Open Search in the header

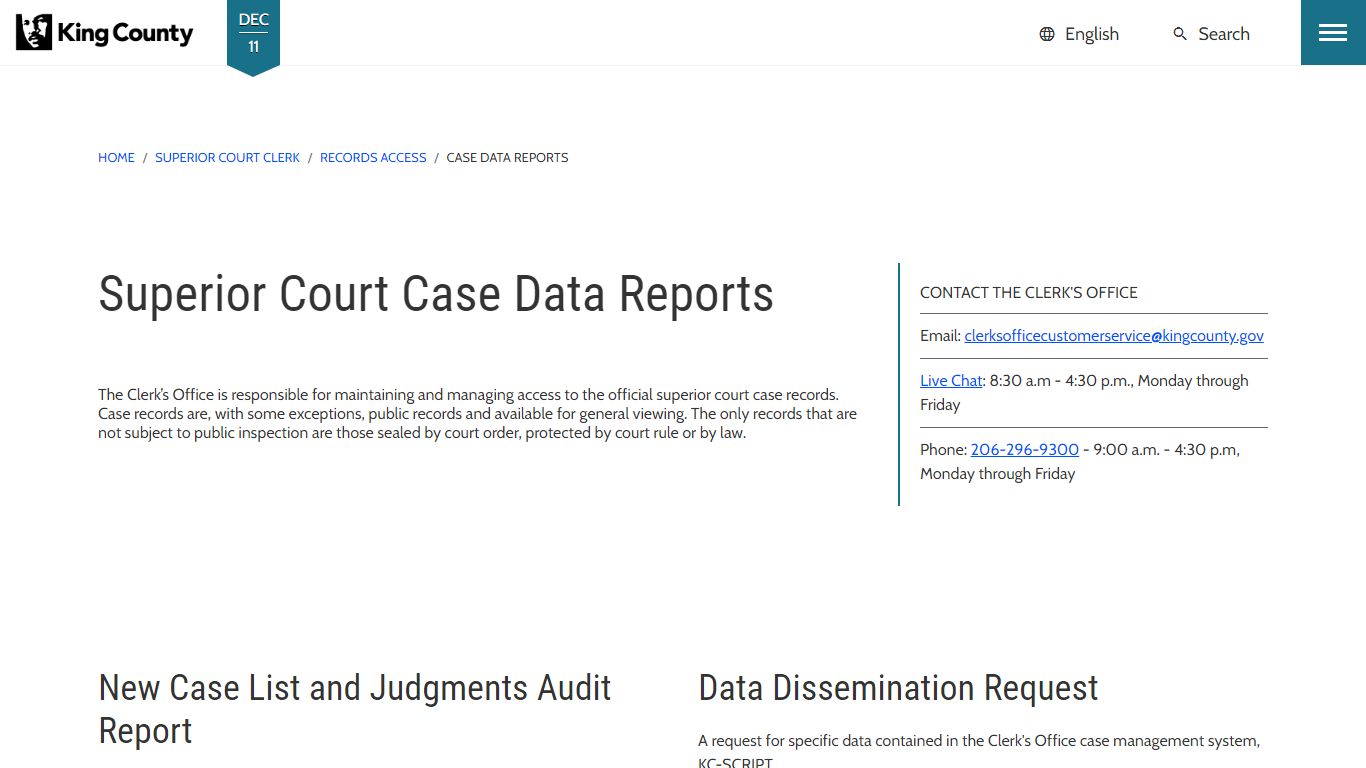click(x=1224, y=34)
